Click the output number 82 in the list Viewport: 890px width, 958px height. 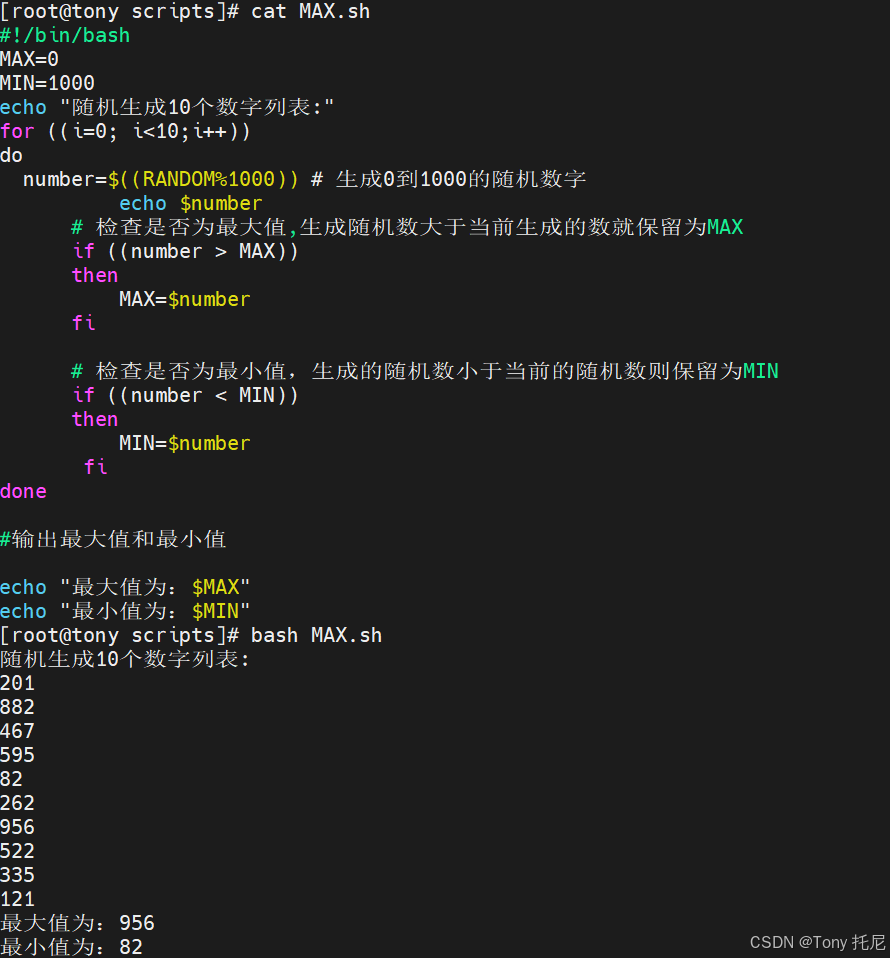[12, 779]
